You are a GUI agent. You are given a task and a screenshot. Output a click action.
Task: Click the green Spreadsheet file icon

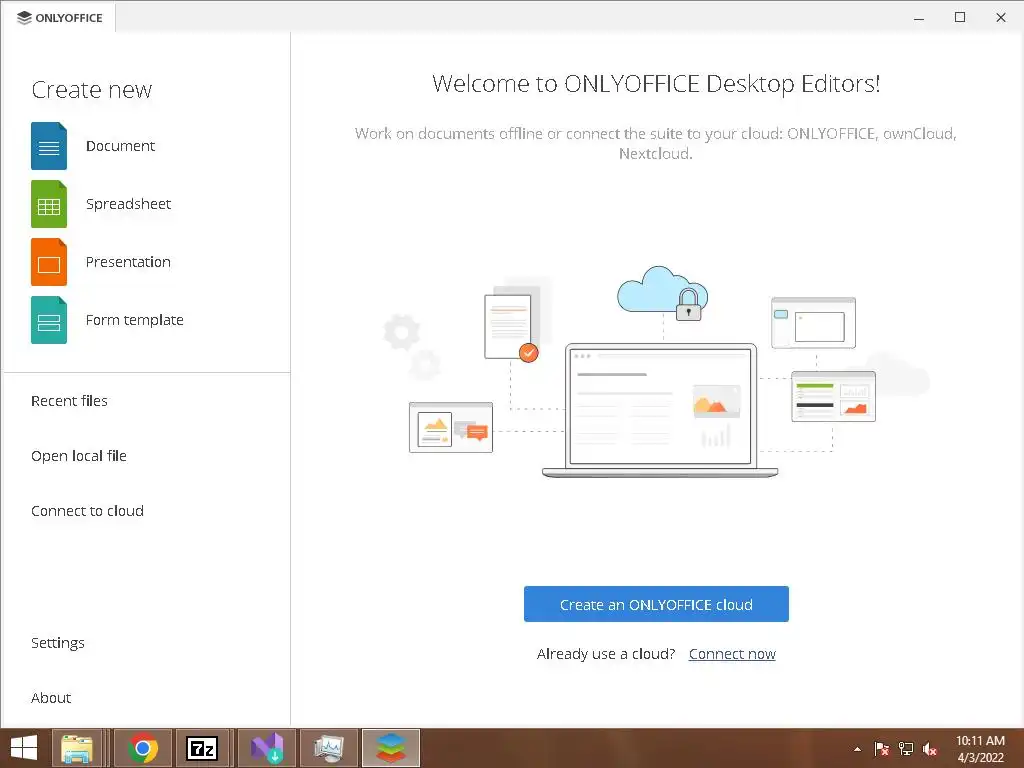(49, 204)
